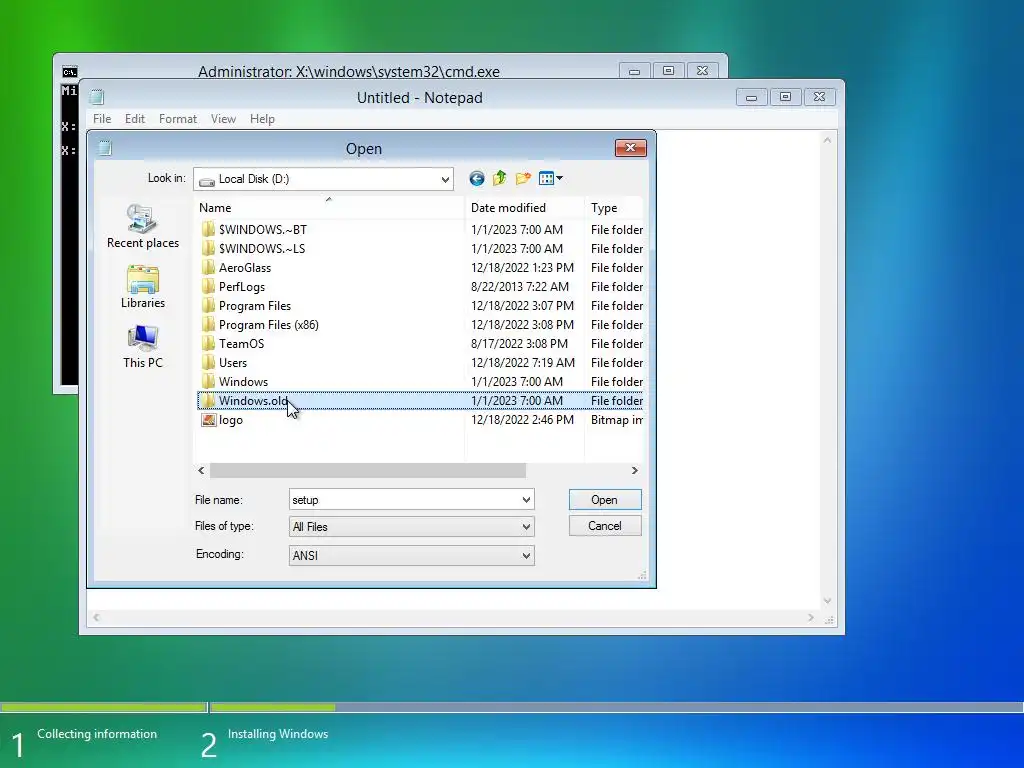Viewport: 1024px width, 768px height.
Task: Go up one folder level
Action: coord(500,178)
